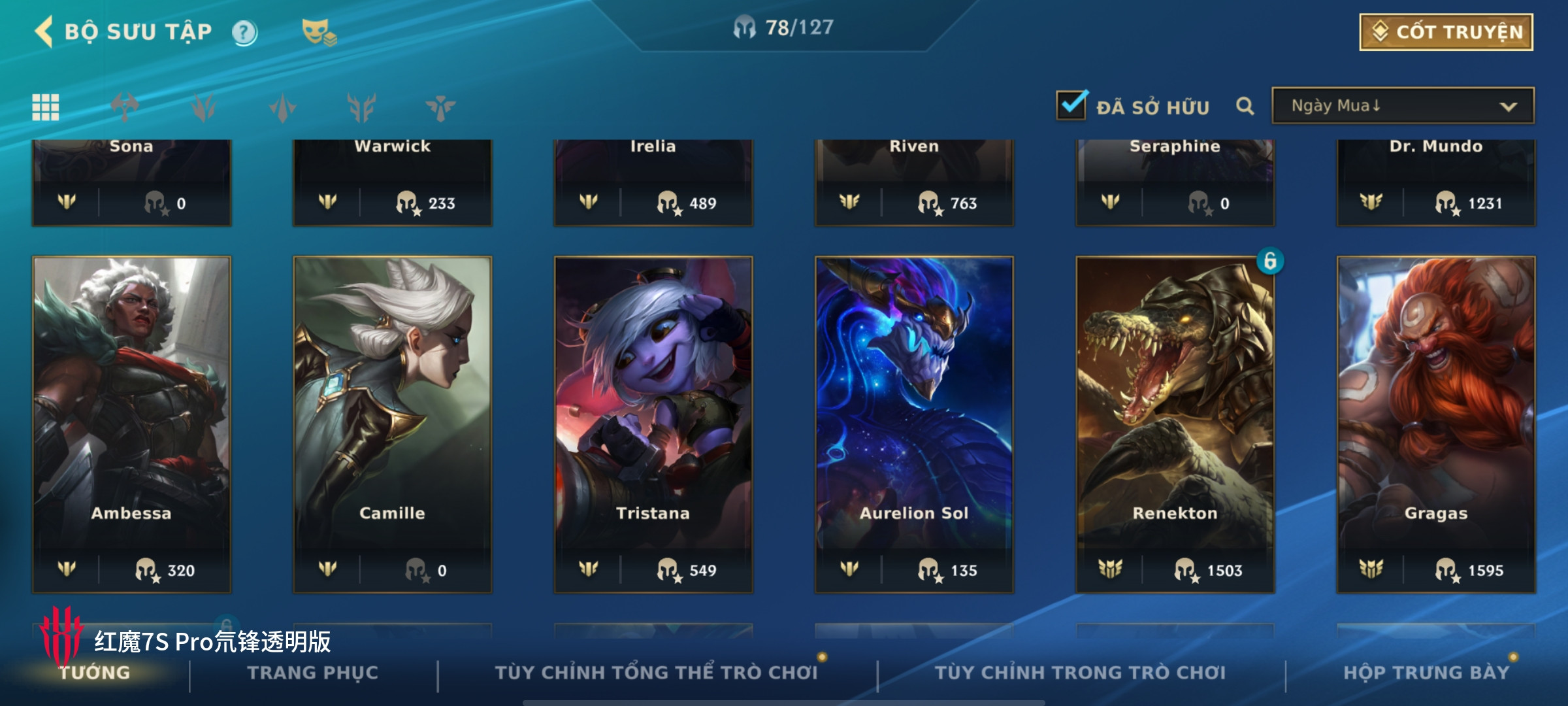1568x706 pixels.
Task: Click the CỐT TRUYỆN button
Action: point(1446,32)
